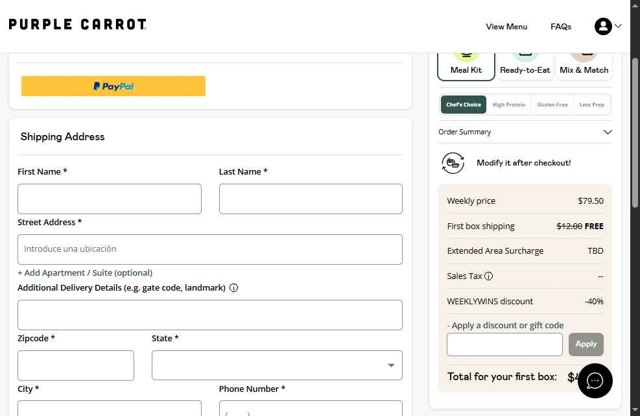The image size is (640, 416).
Task: Open the account profile icon menu
Action: (x=603, y=27)
